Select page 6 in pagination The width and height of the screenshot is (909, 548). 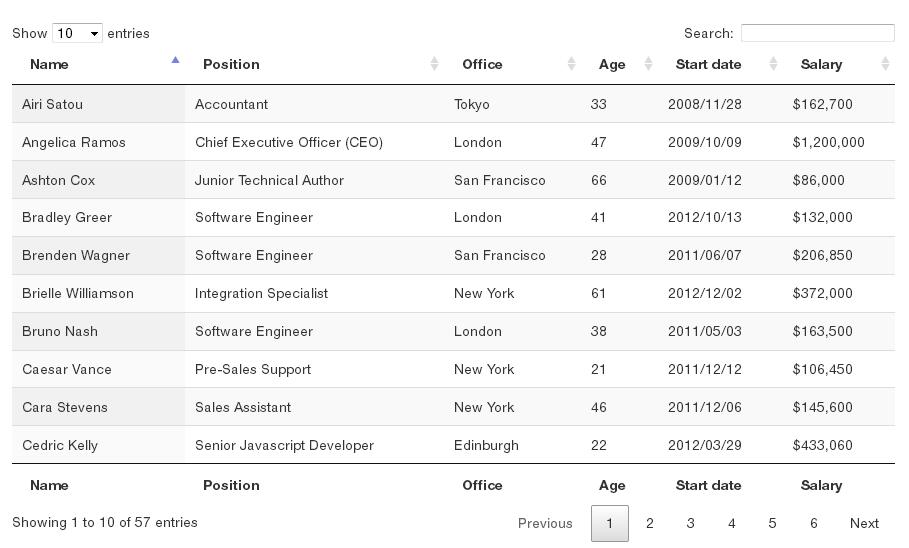[813, 523]
